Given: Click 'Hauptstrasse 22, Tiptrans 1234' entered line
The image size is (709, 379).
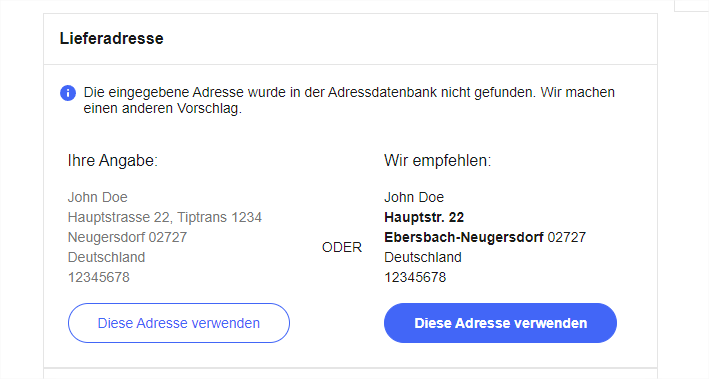Looking at the screenshot, I should (x=165, y=218).
